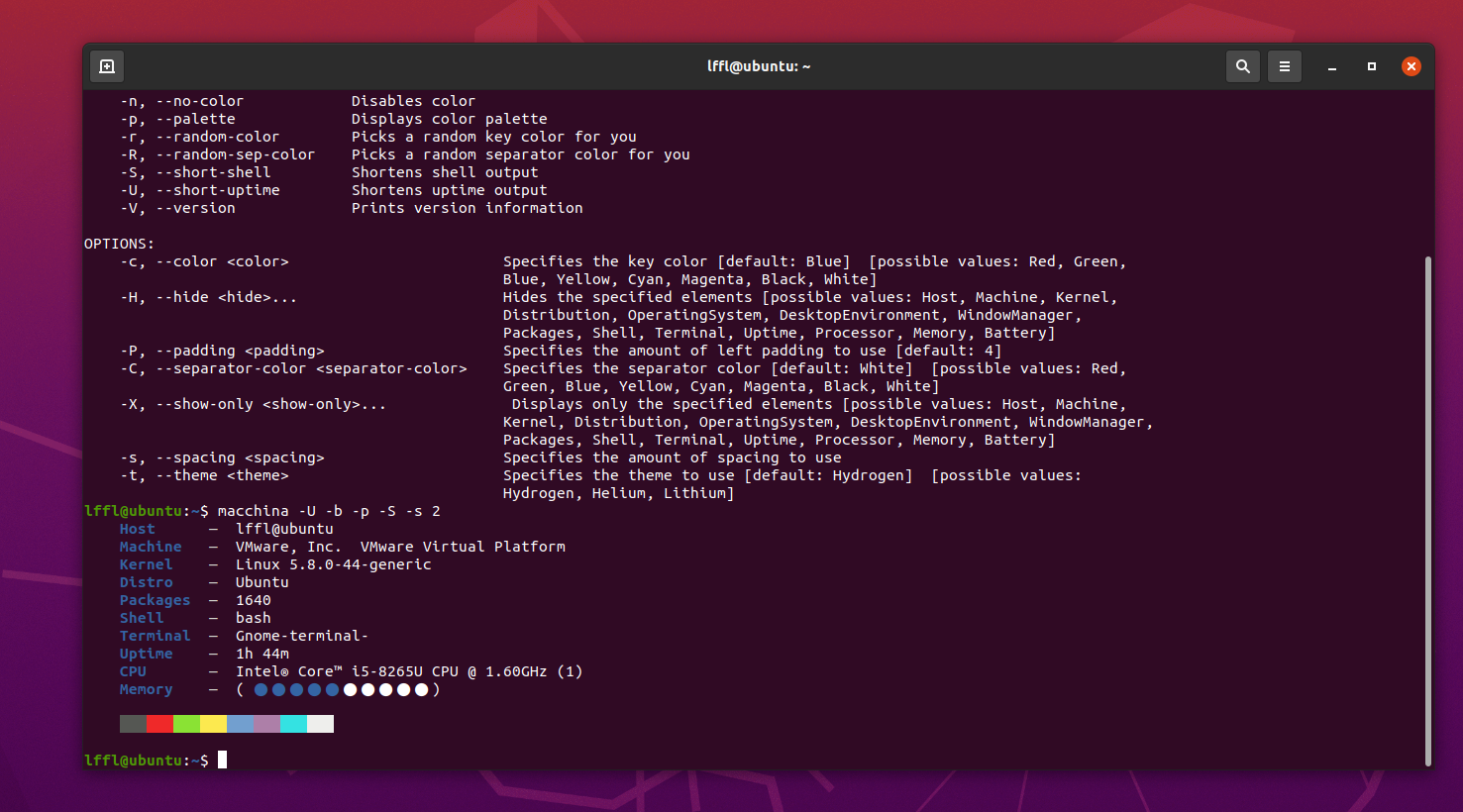The width and height of the screenshot is (1463, 812).
Task: Maximize the terminal window
Action: click(1372, 65)
